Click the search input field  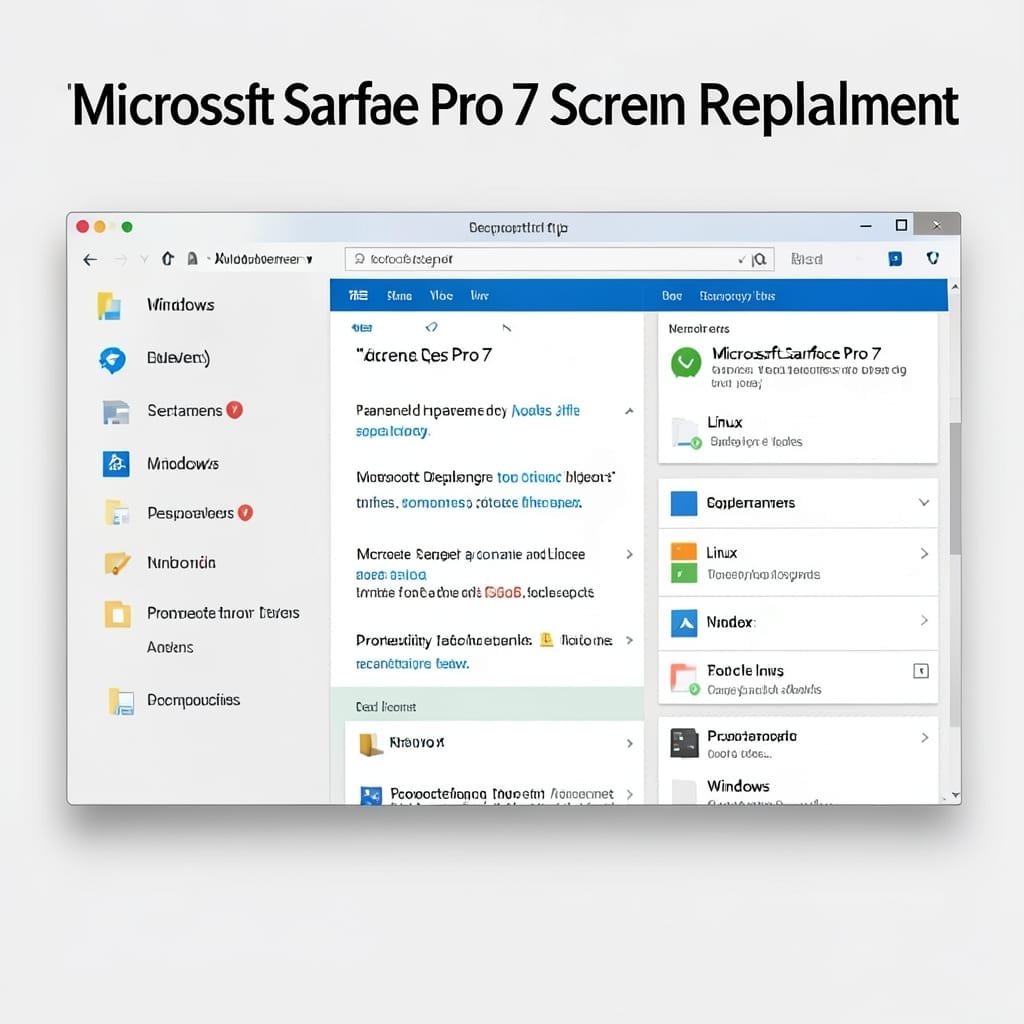(x=559, y=259)
